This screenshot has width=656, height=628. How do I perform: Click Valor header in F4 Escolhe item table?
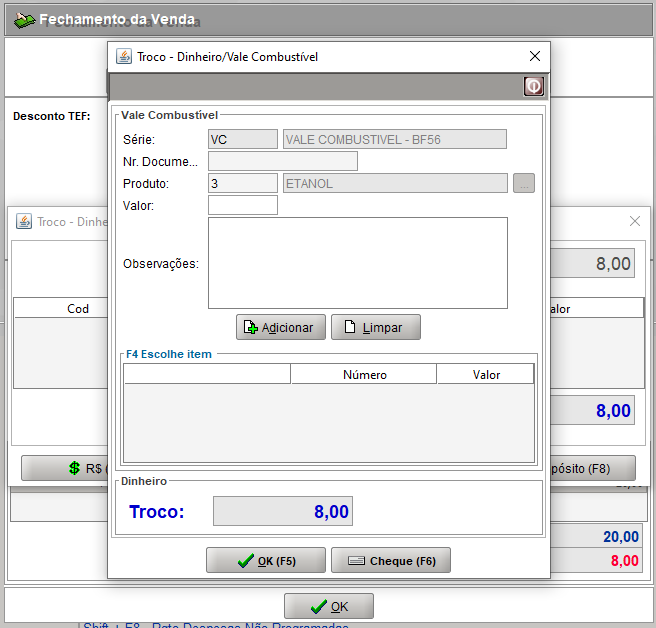coord(486,375)
